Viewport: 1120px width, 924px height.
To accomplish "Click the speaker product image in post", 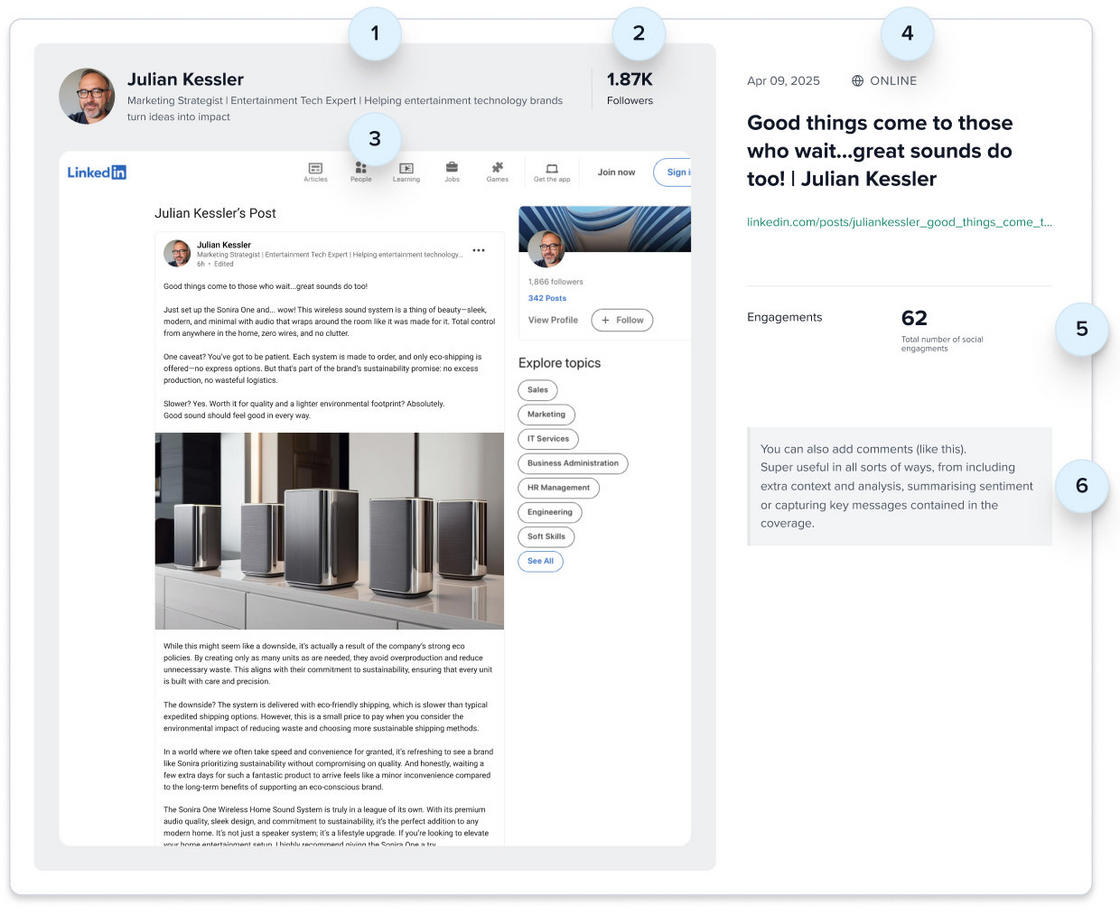I will pos(329,531).
